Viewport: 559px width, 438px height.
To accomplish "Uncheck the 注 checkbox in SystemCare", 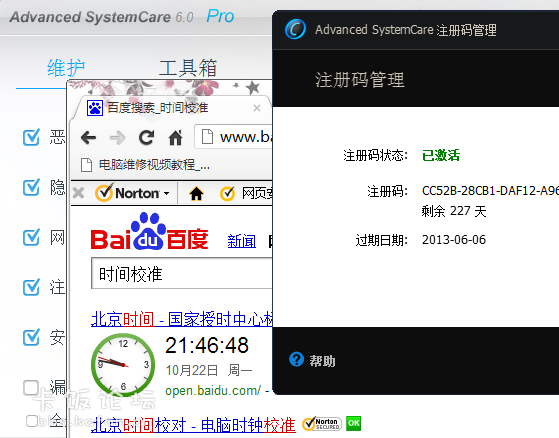I will click(31, 287).
